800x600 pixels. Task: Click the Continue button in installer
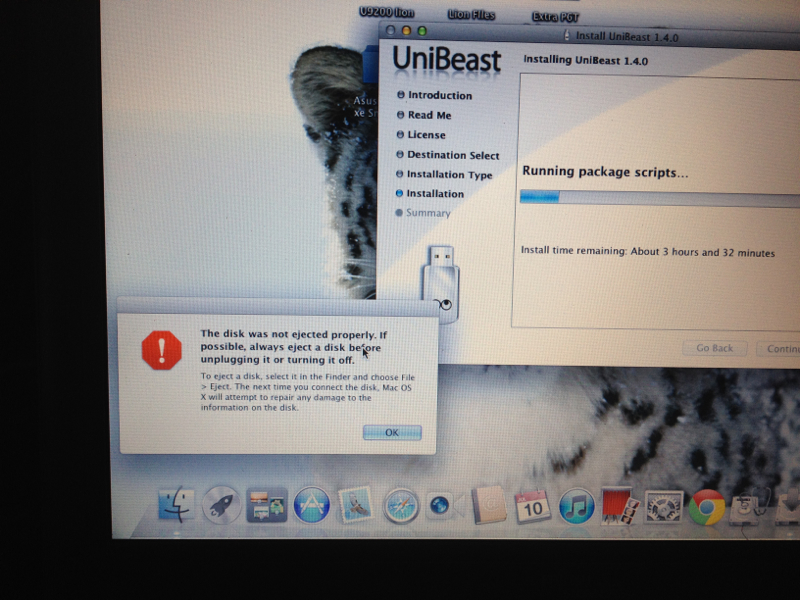(x=779, y=348)
